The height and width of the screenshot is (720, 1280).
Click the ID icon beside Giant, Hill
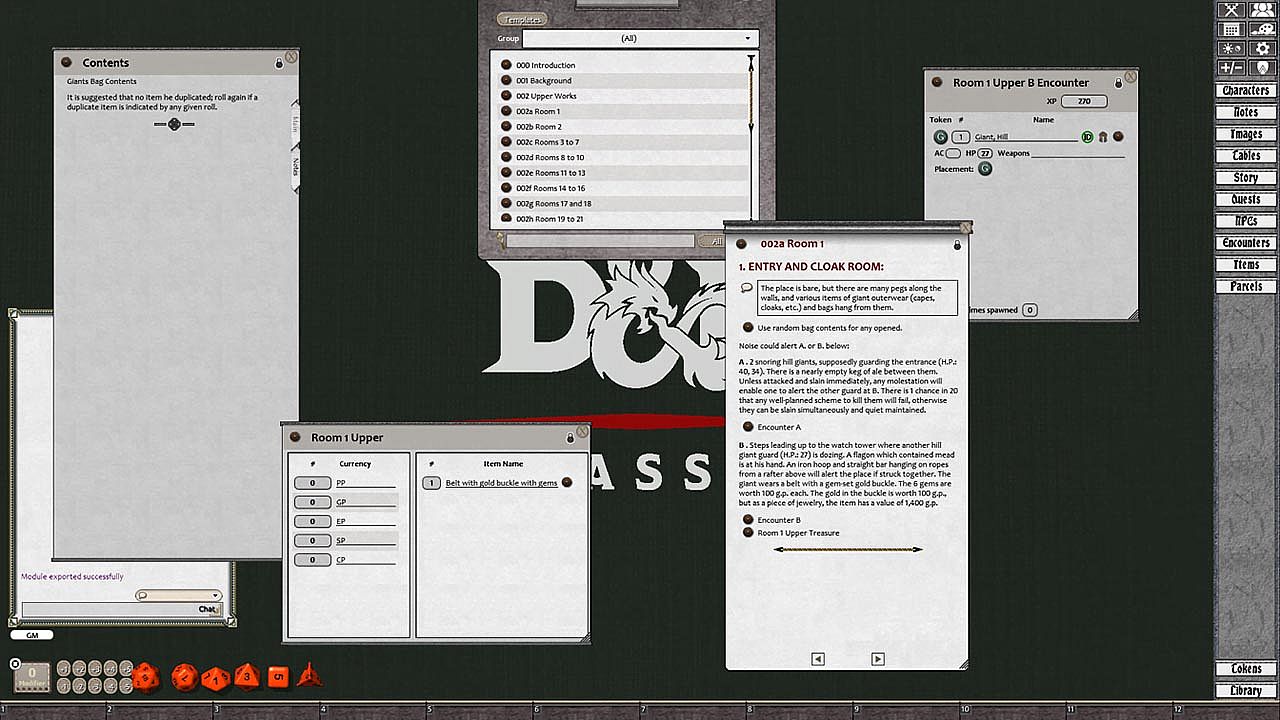[1087, 137]
